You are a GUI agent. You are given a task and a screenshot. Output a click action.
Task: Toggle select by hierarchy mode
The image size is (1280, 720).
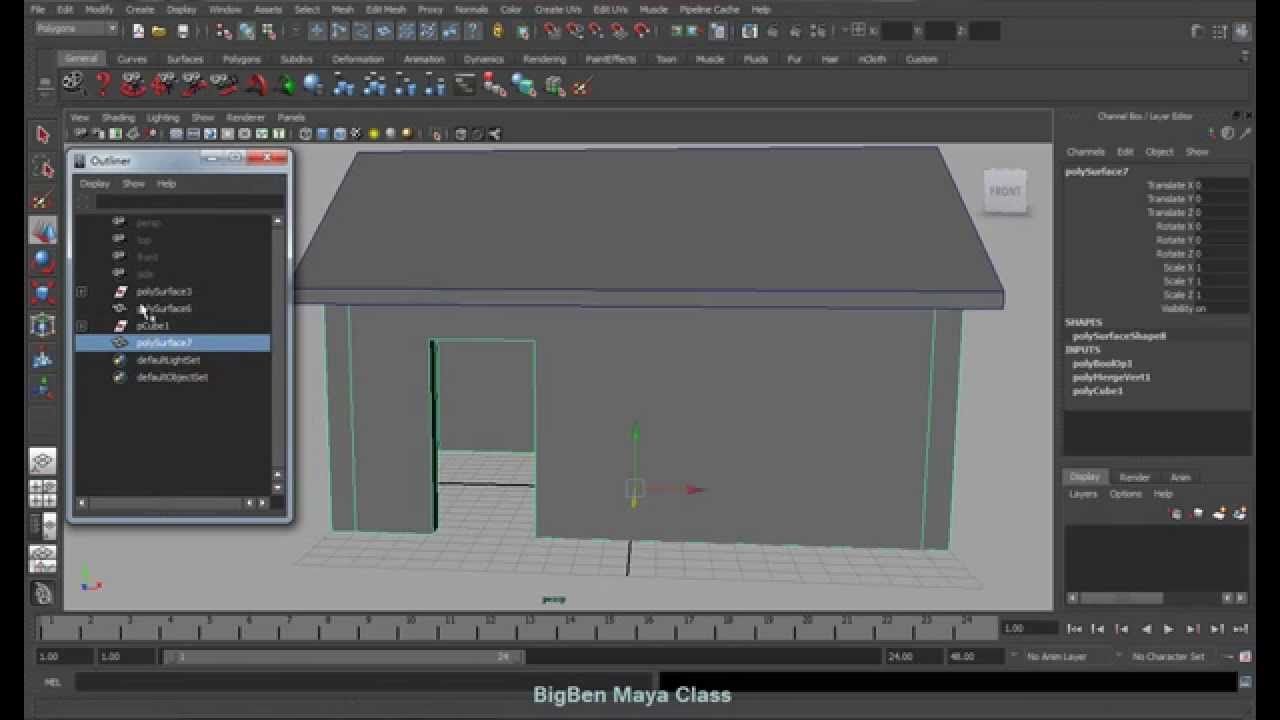click(x=225, y=31)
